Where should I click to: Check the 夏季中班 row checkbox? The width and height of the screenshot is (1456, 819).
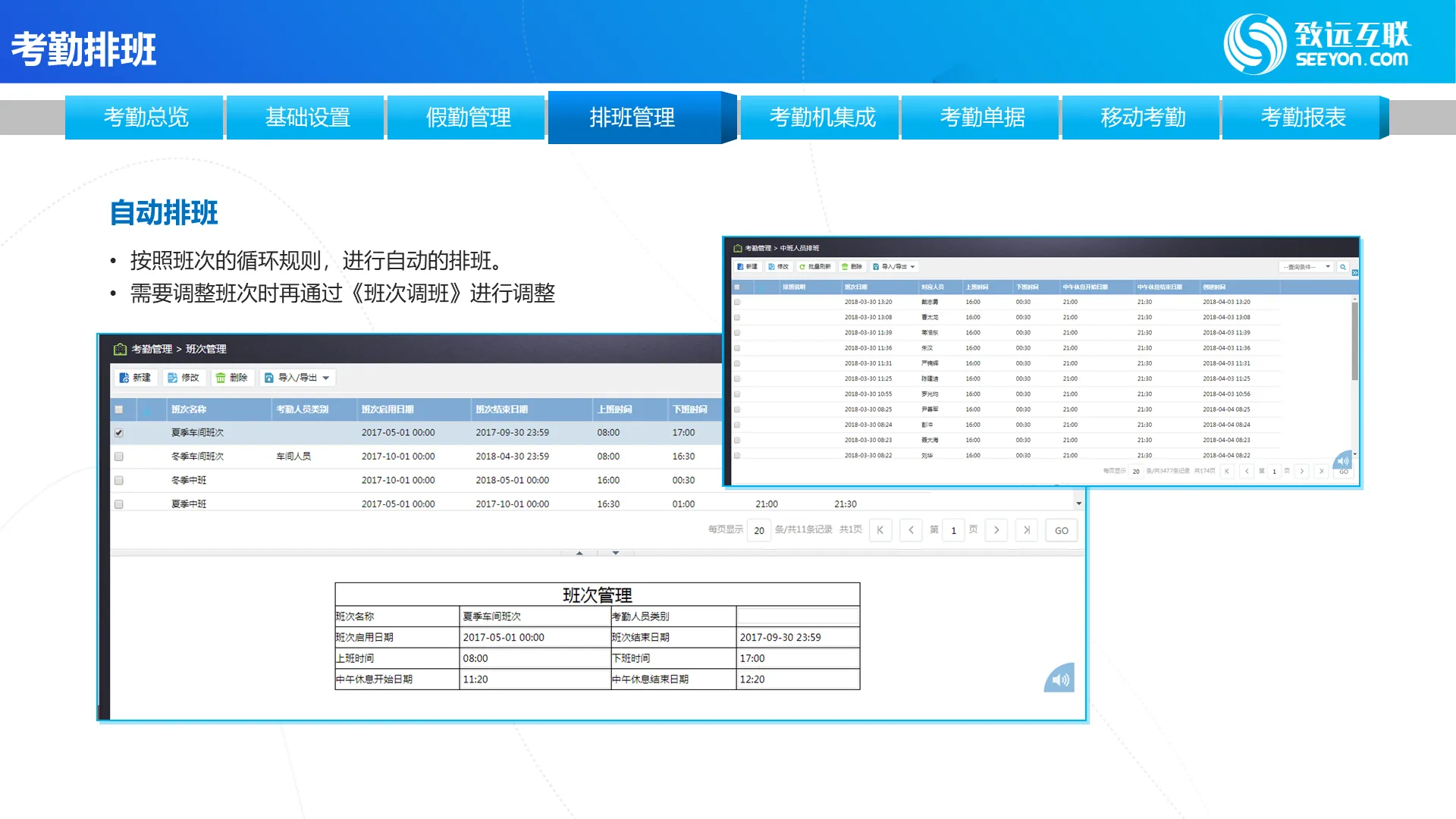[119, 504]
